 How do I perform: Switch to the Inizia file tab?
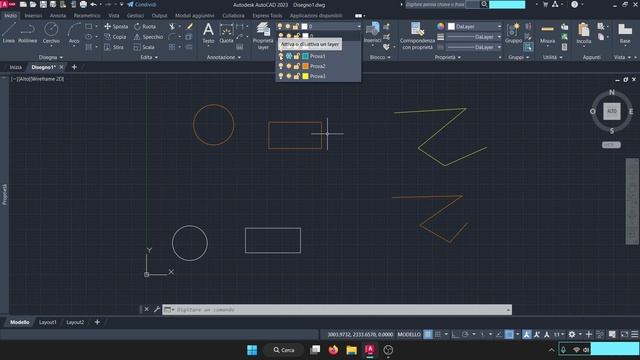16,67
